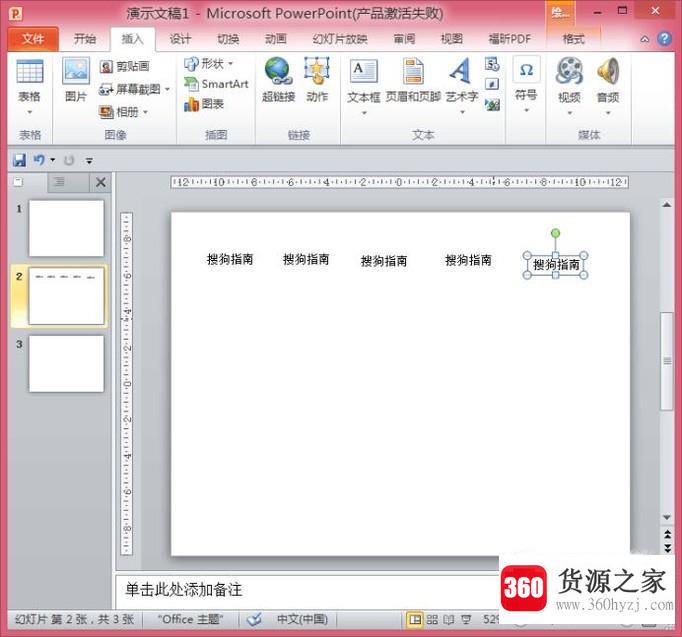Switch to slide sorter view in status bar

pos(432,619)
